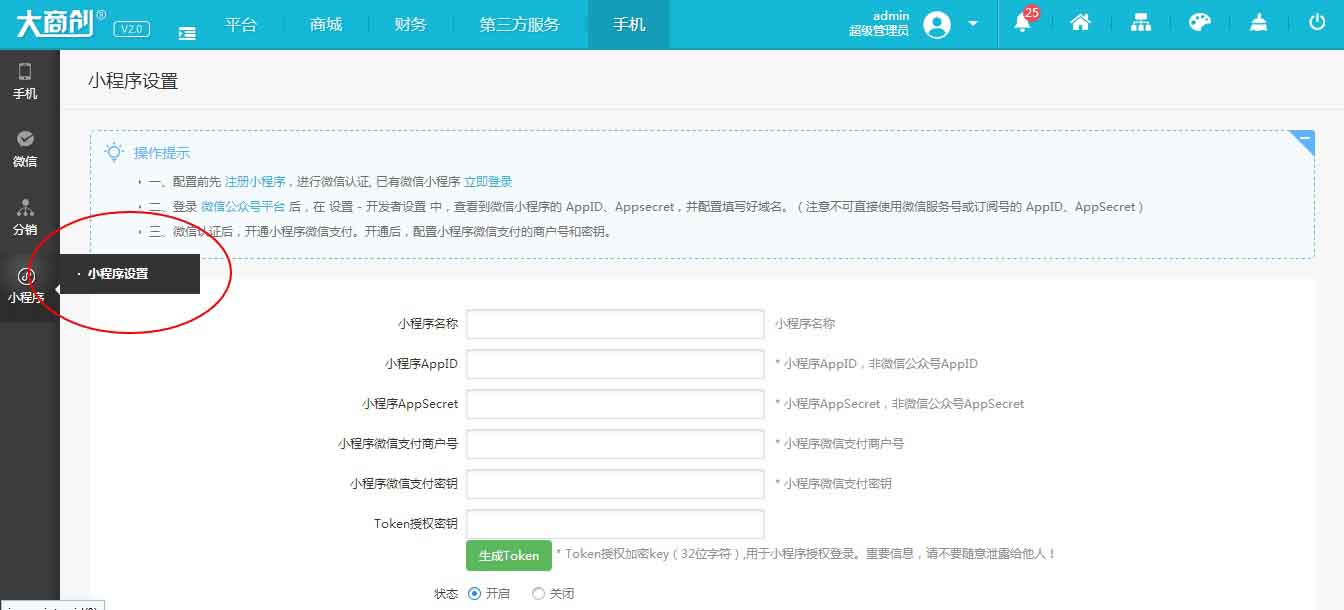Open the 注册小程序 link

click(255, 182)
